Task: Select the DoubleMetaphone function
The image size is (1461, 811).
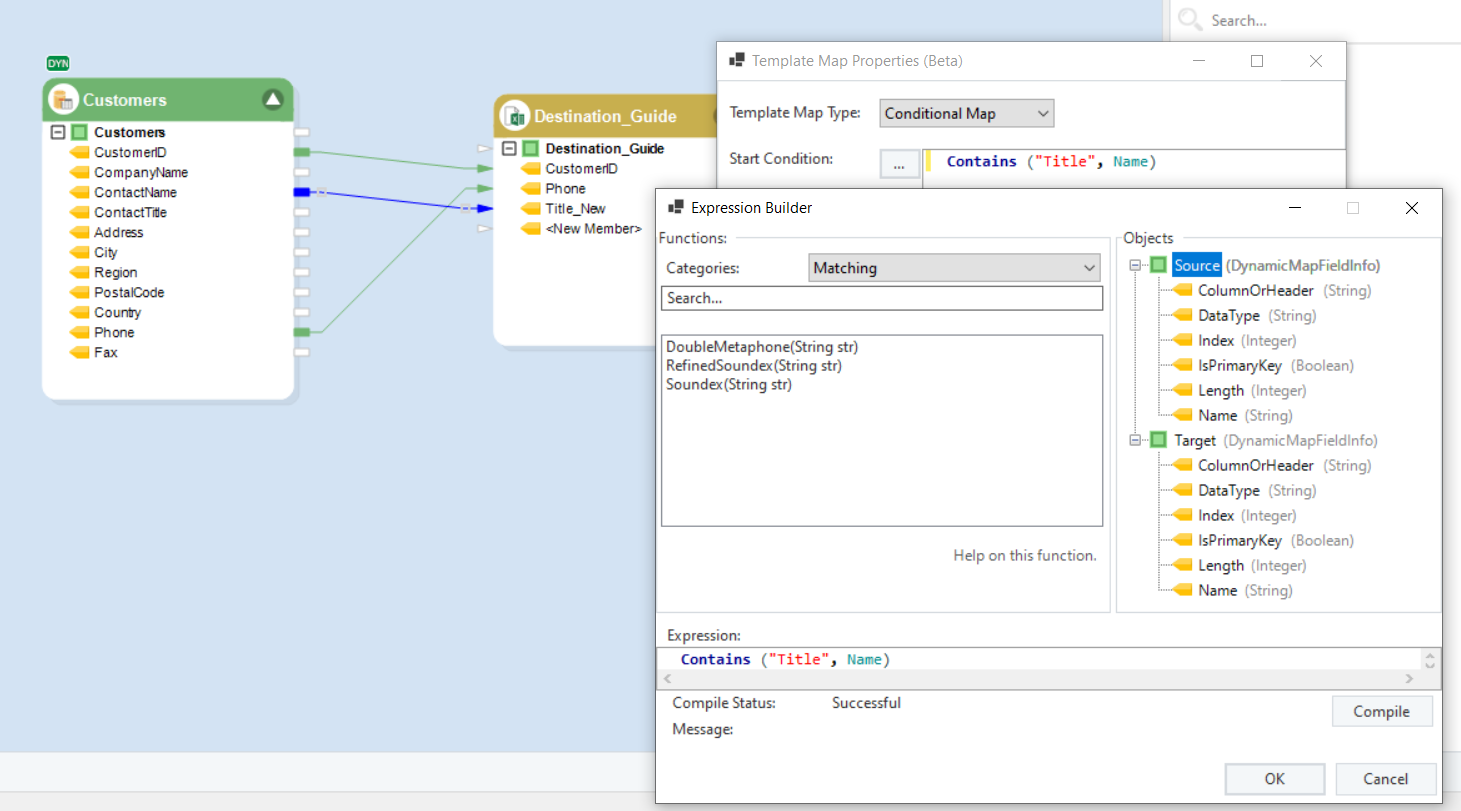Action: pos(762,347)
